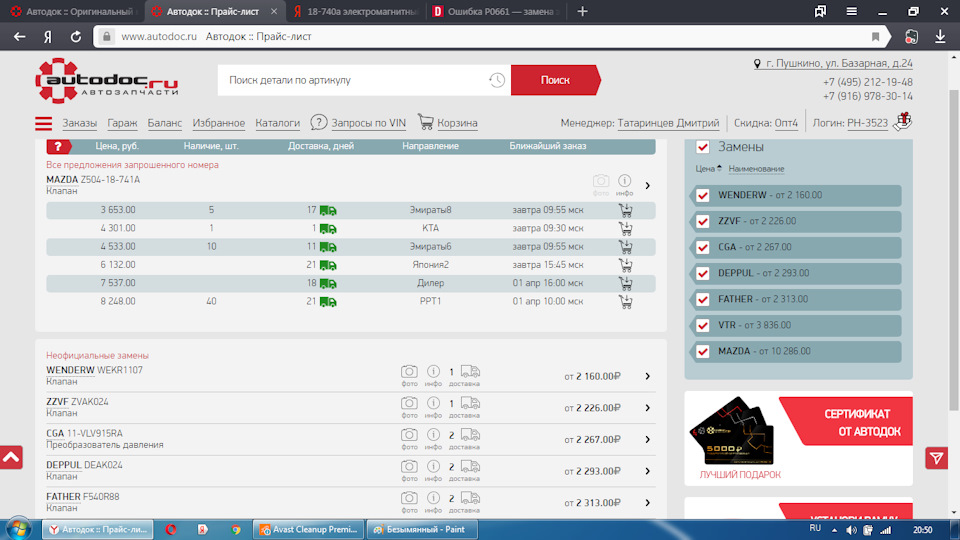Screen dimensions: 960x540
Task: Open search history clock icon
Action: (x=497, y=80)
